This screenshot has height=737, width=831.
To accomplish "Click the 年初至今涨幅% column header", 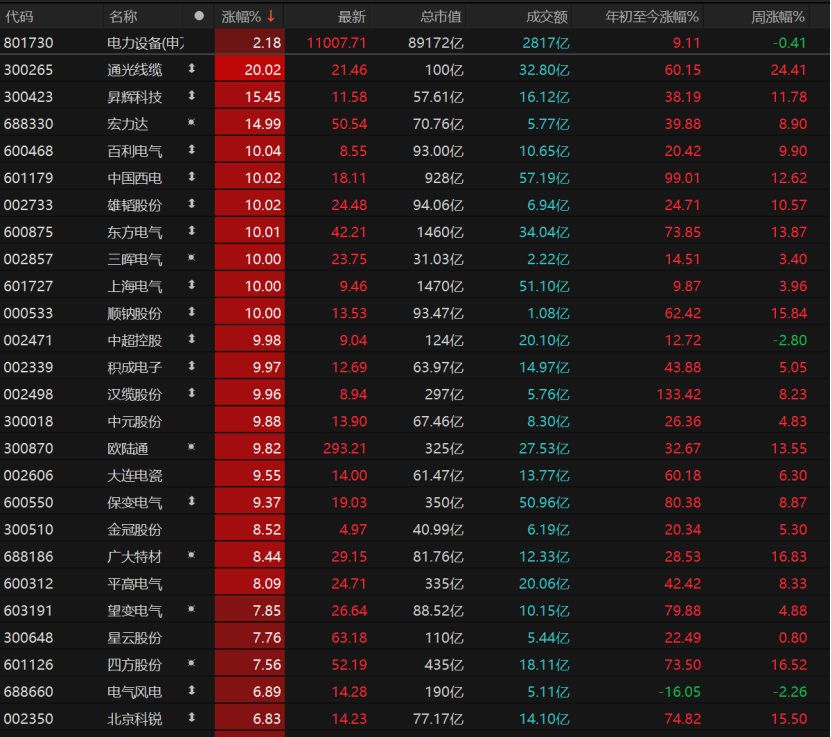I will (652, 17).
